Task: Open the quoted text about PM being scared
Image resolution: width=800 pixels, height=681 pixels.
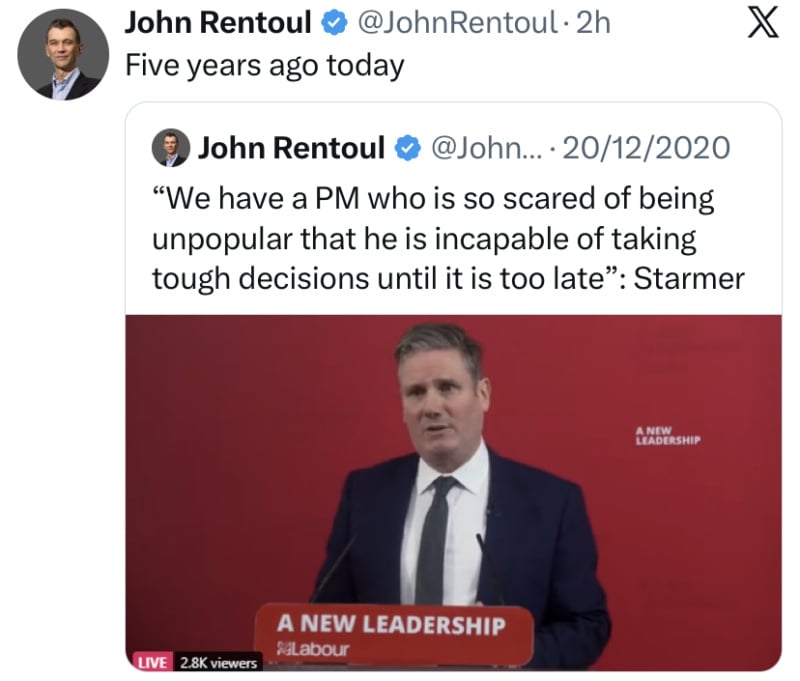Action: 448,238
